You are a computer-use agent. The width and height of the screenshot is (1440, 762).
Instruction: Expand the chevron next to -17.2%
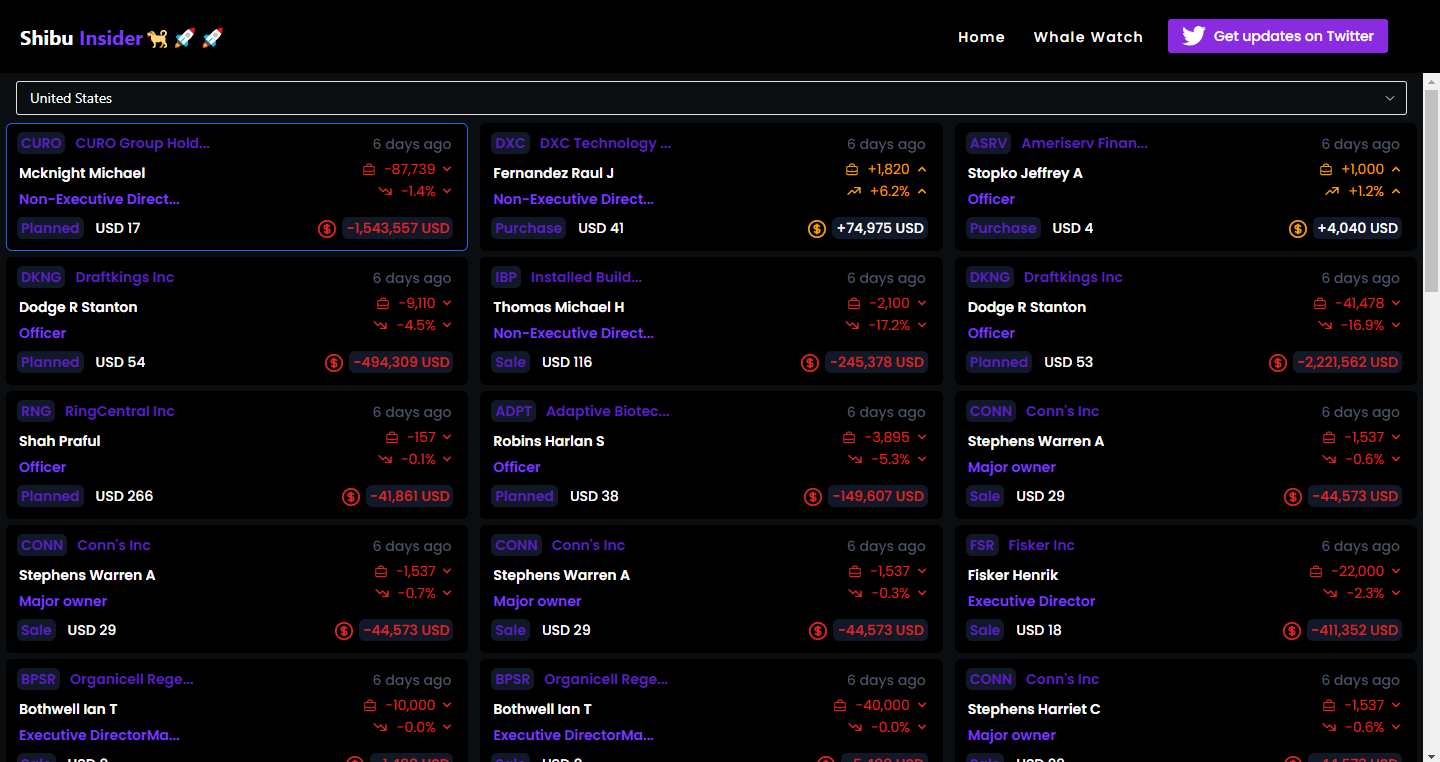[922, 325]
